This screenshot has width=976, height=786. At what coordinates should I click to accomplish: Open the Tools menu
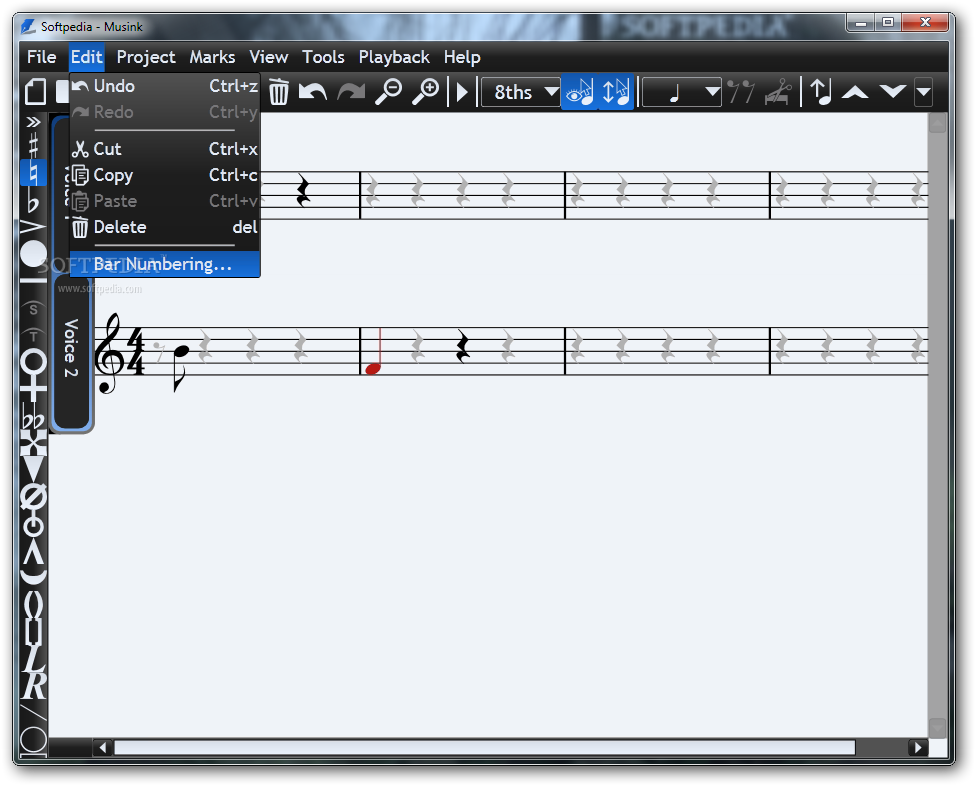(323, 57)
